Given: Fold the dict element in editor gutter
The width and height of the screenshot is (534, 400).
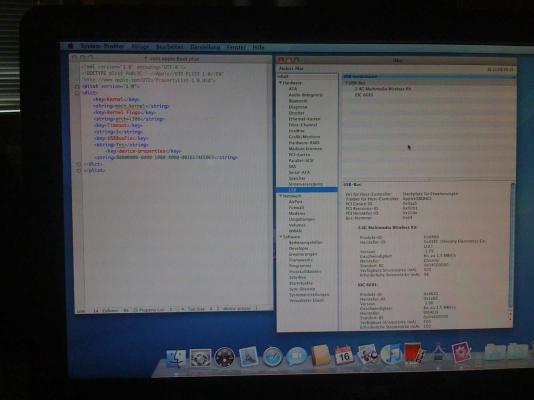Looking at the screenshot, I should pos(77,93).
